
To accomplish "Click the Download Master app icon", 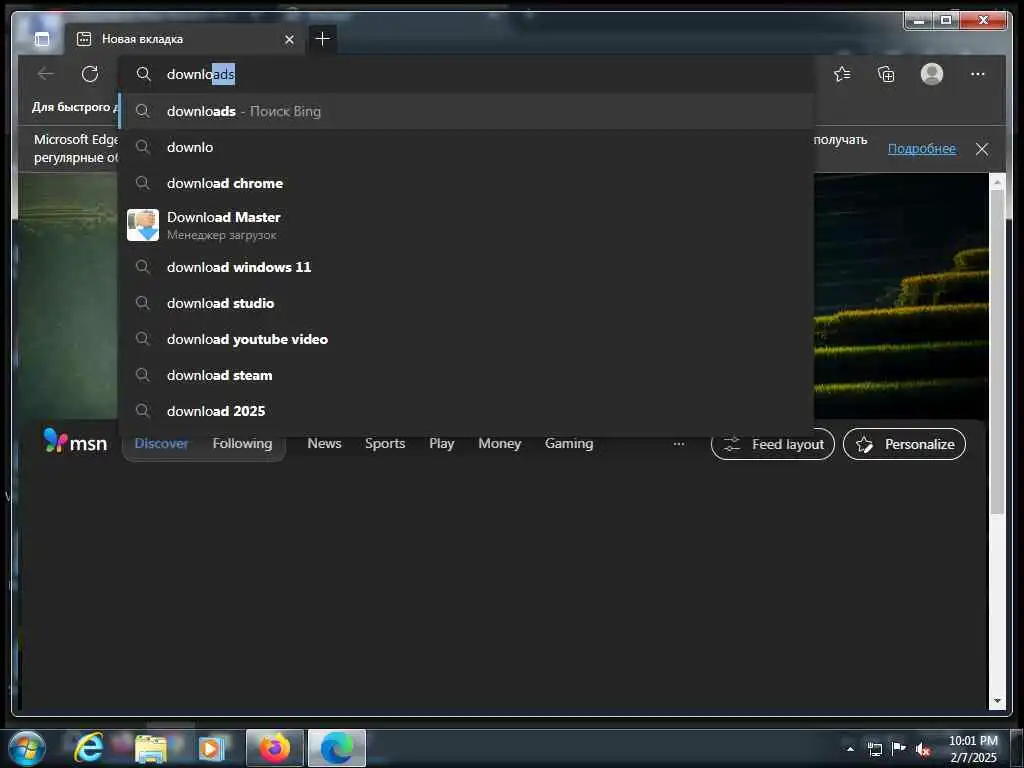I will 142,225.
